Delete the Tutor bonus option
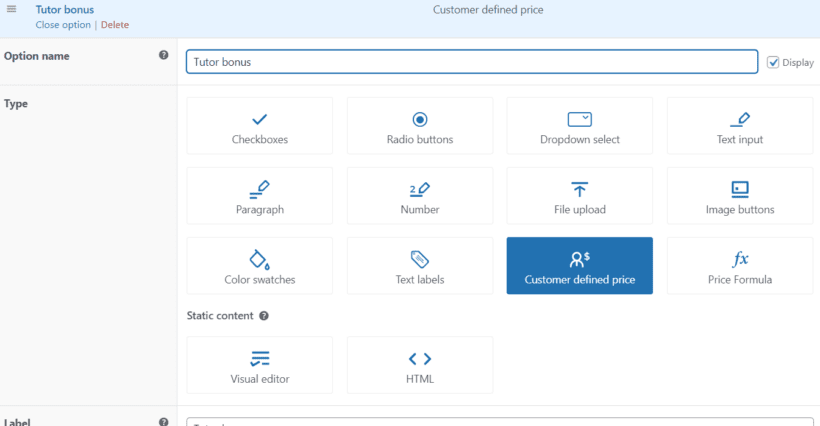 click(115, 25)
